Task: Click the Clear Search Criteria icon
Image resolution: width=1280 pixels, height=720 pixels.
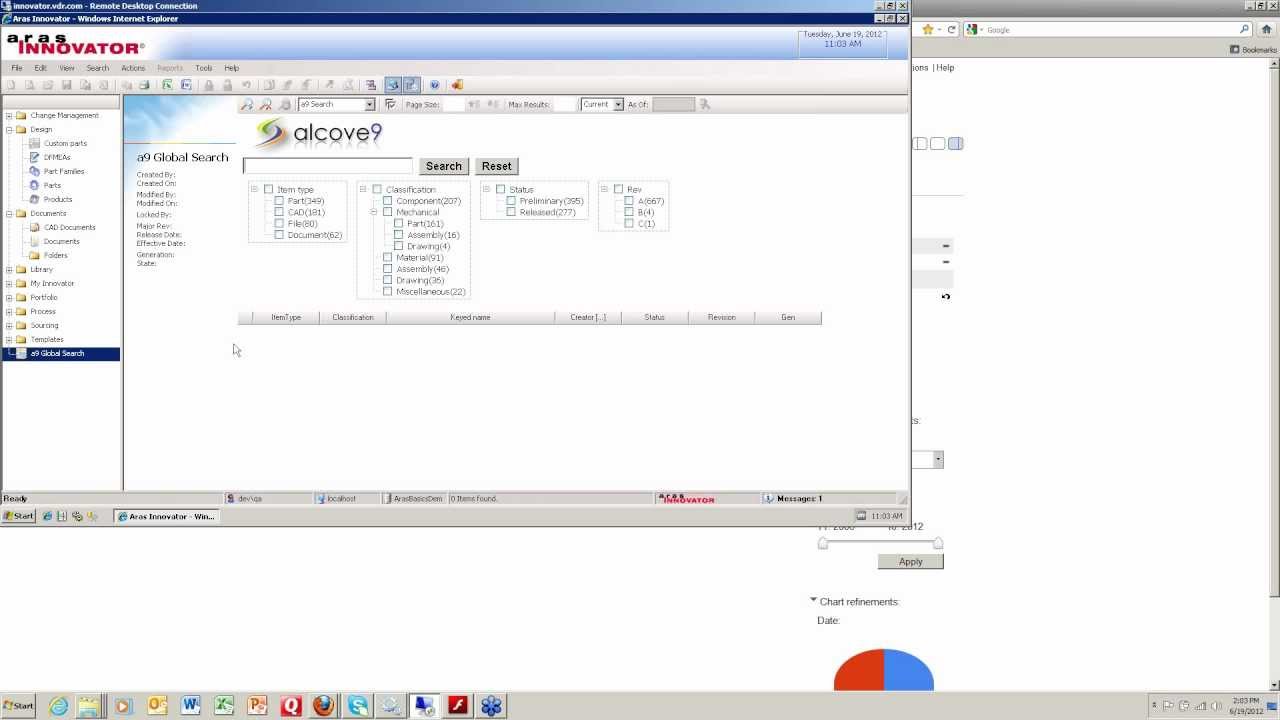Action: point(266,104)
